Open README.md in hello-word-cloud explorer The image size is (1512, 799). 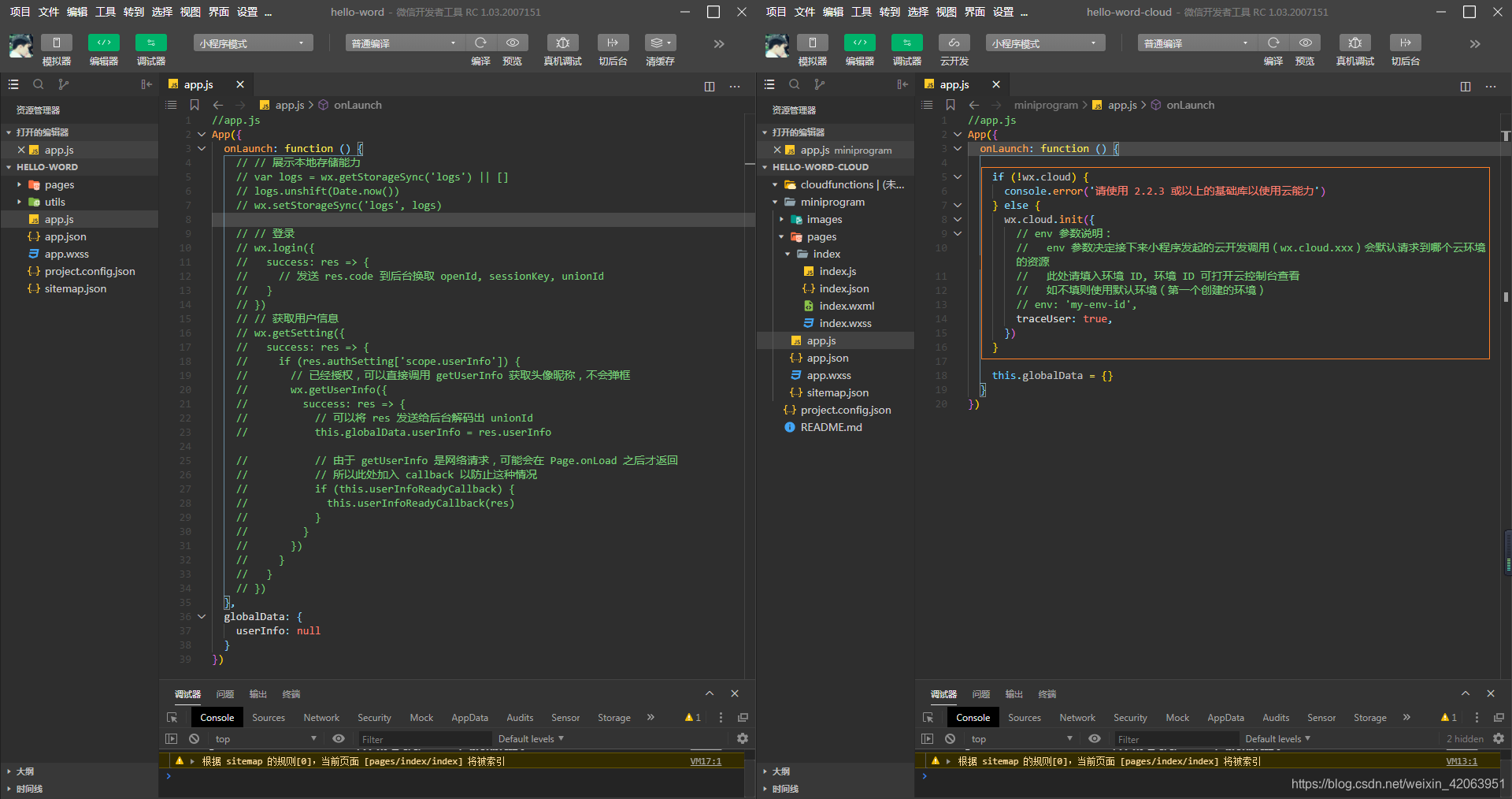coord(831,427)
